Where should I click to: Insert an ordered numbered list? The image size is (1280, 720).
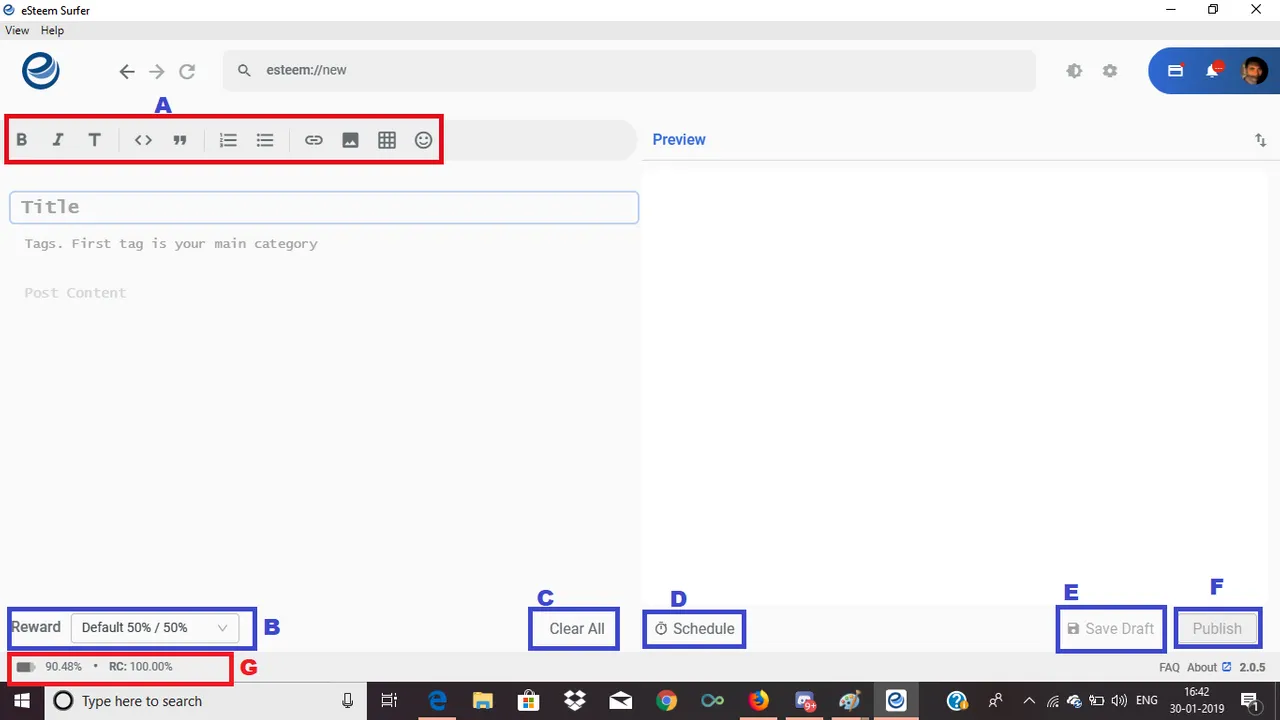click(228, 140)
